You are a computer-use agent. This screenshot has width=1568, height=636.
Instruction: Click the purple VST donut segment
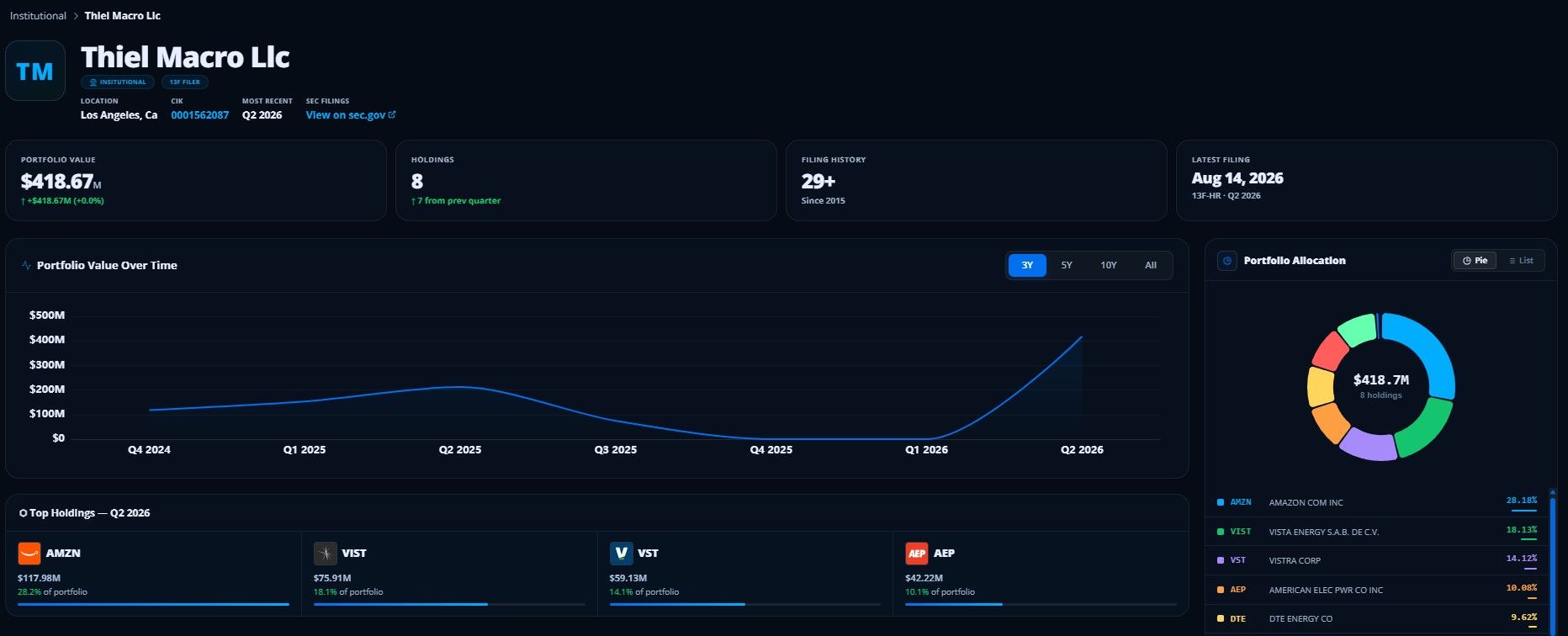tap(1368, 445)
